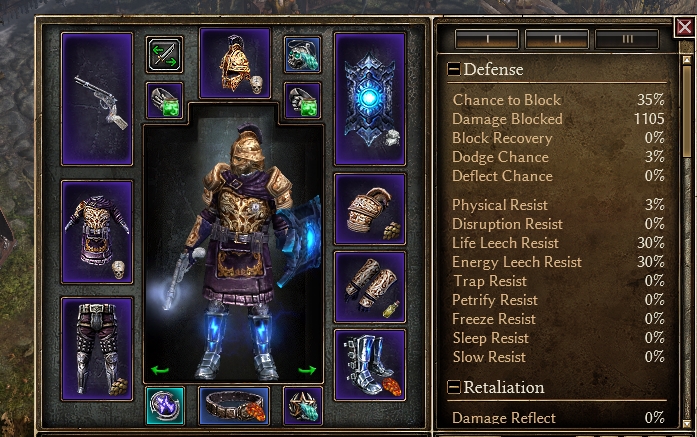Collapse the Retaliation stats section
Viewport: 697px width, 437px height.
point(453,387)
